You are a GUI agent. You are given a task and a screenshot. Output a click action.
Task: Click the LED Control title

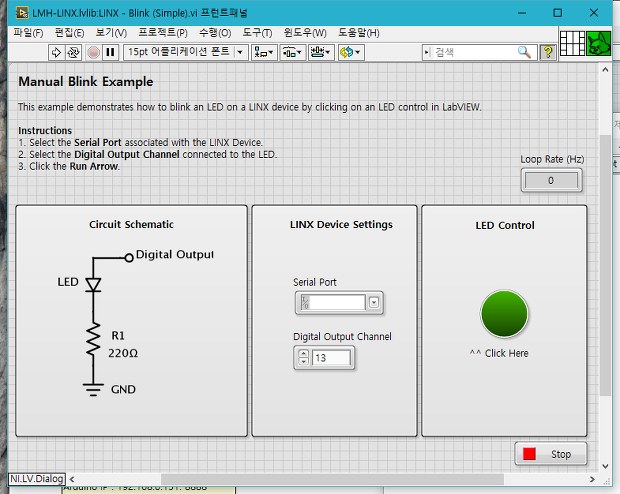[505, 225]
